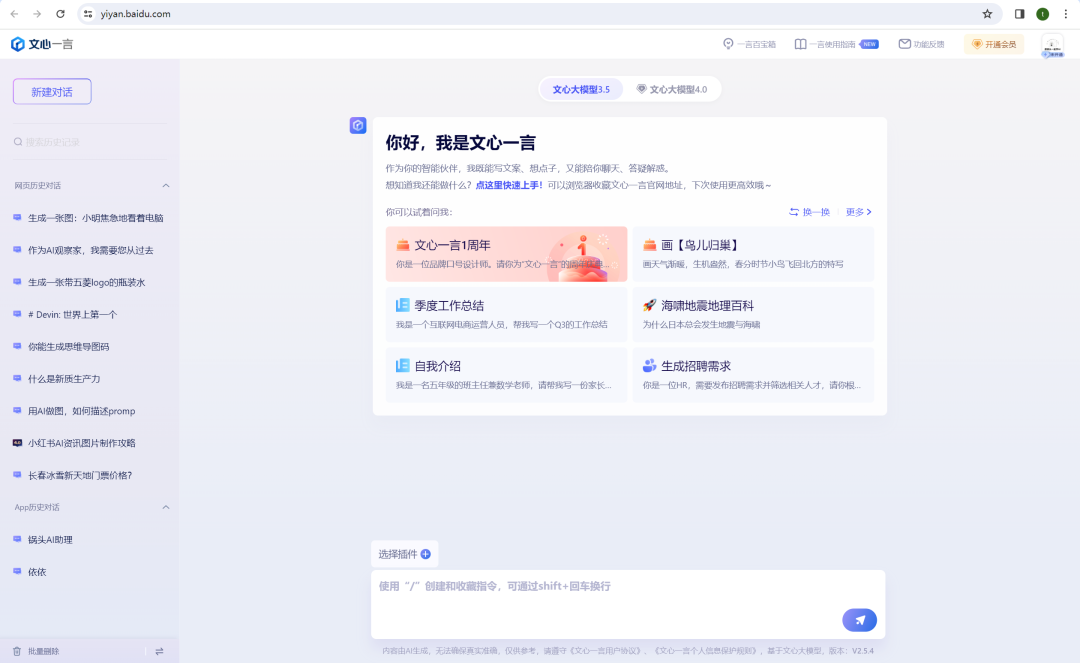
Task: Click the 开通会员 membership button
Action: pos(994,44)
